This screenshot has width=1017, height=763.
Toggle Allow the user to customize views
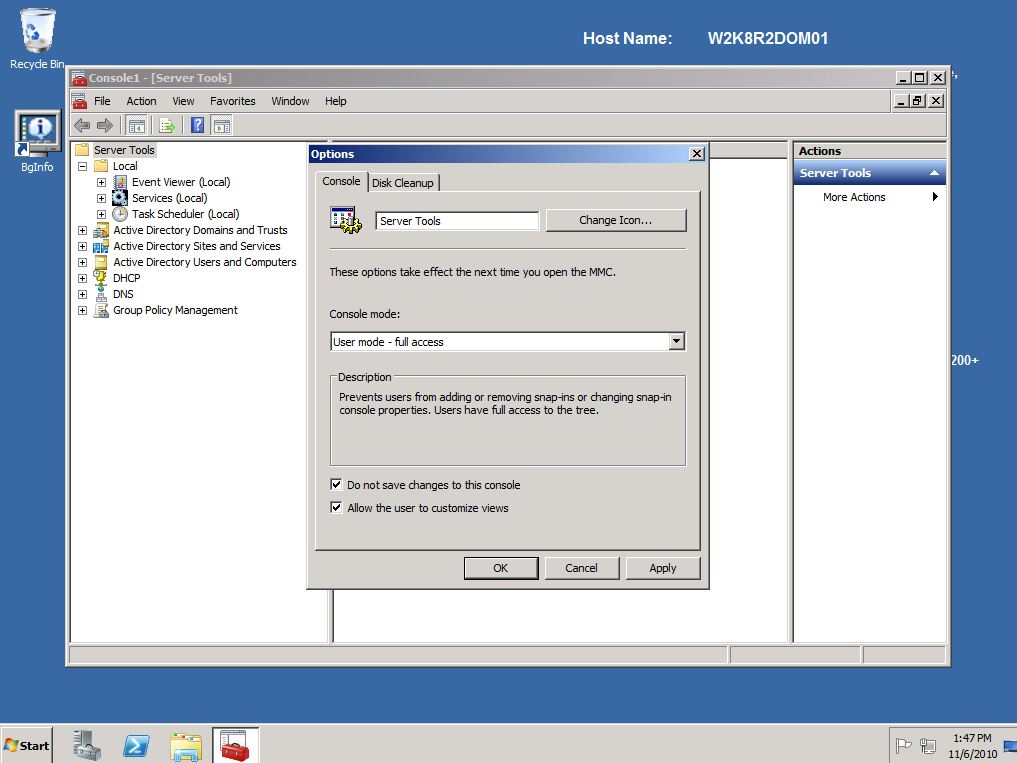pyautogui.click(x=336, y=507)
